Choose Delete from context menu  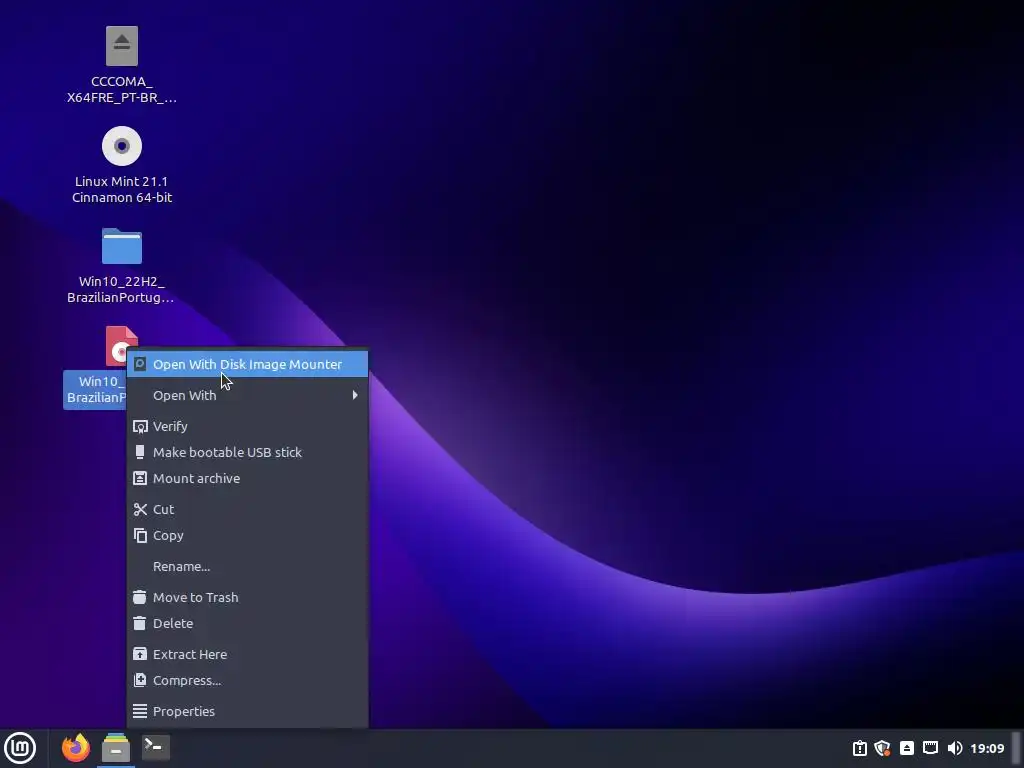pos(248,624)
